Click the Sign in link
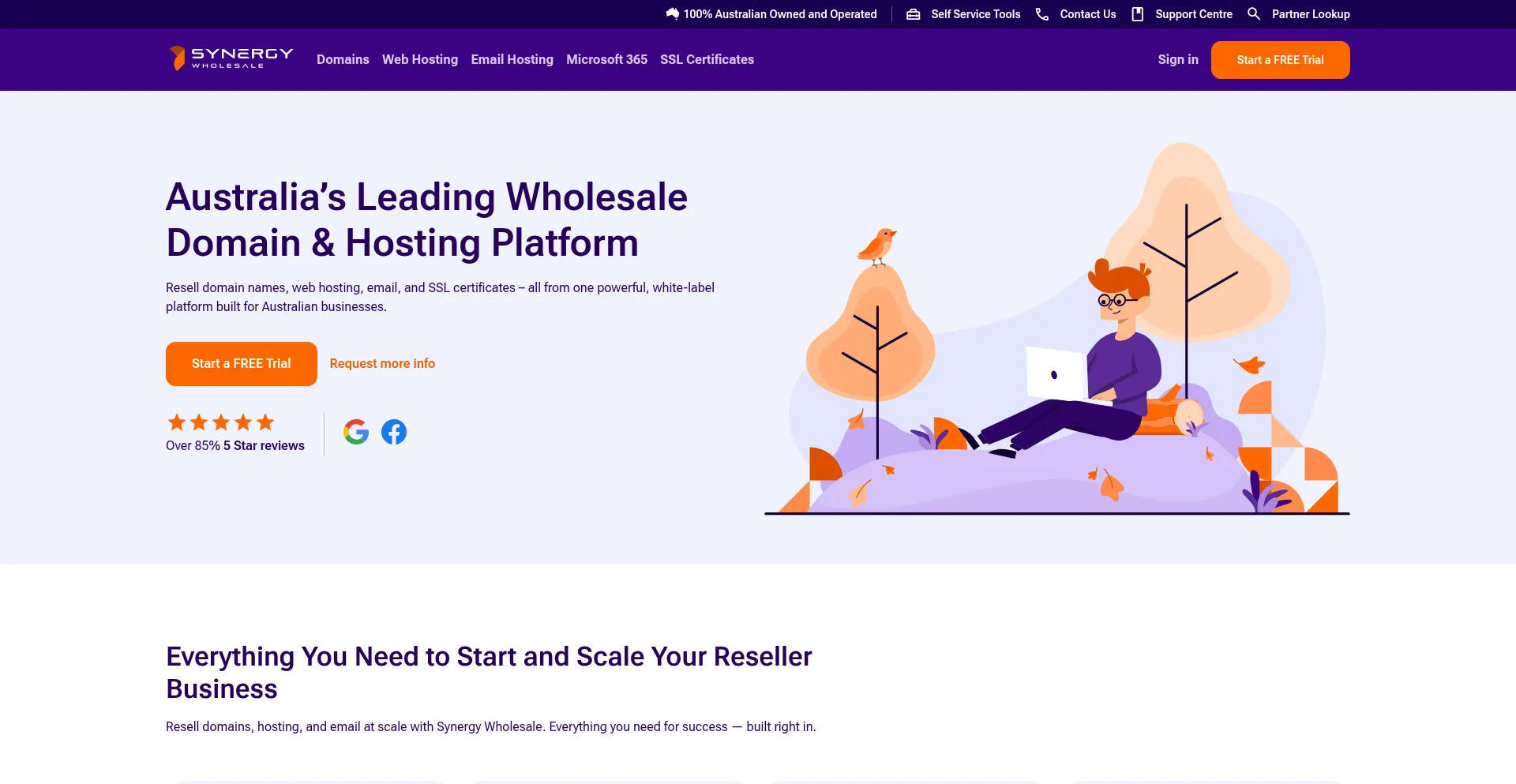This screenshot has width=1516, height=784. tap(1177, 59)
